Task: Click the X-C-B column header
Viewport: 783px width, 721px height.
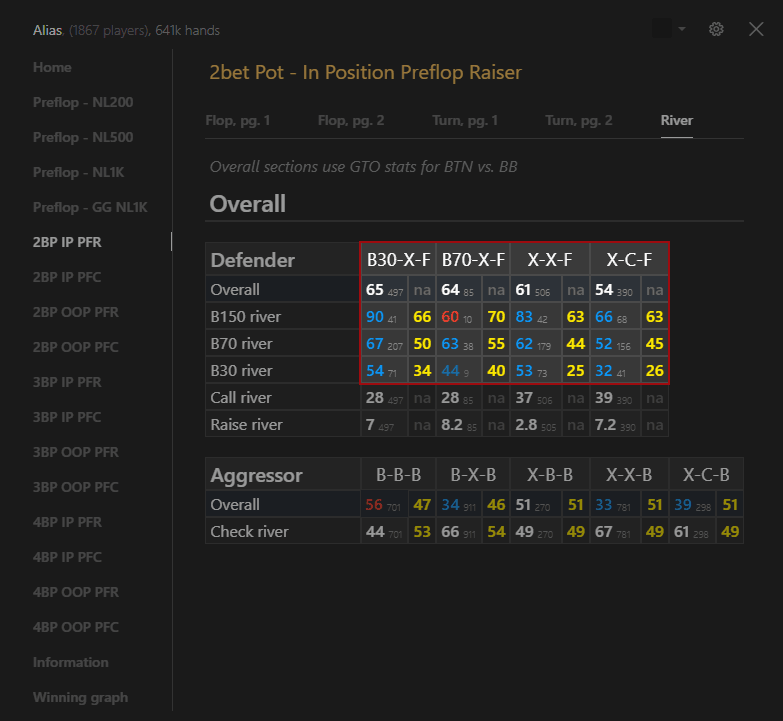Action: pyautogui.click(x=706, y=474)
